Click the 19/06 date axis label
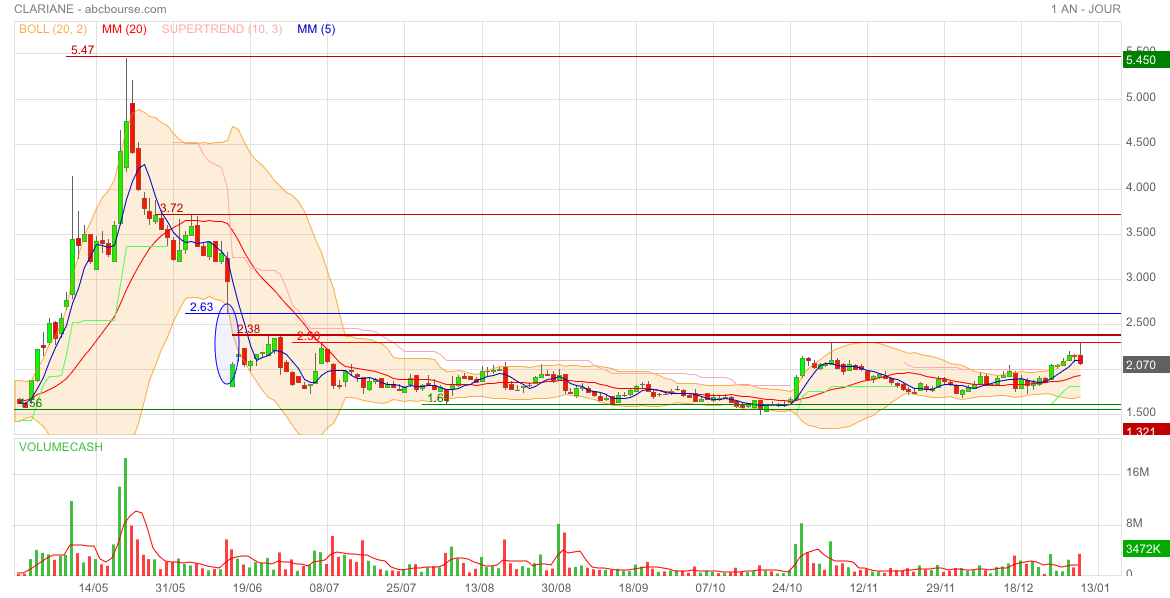Screen dimensions: 1170x598 (x=248, y=588)
